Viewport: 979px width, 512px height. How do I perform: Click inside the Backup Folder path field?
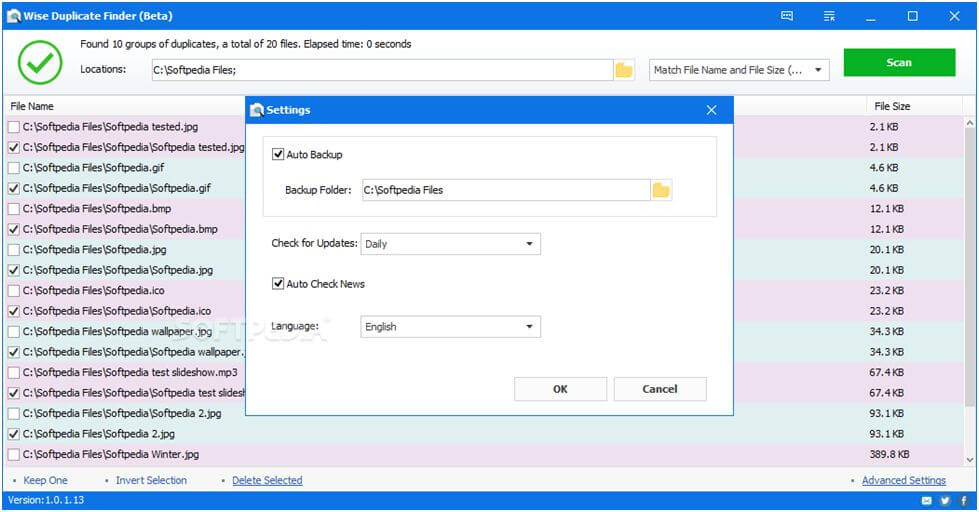[504, 190]
